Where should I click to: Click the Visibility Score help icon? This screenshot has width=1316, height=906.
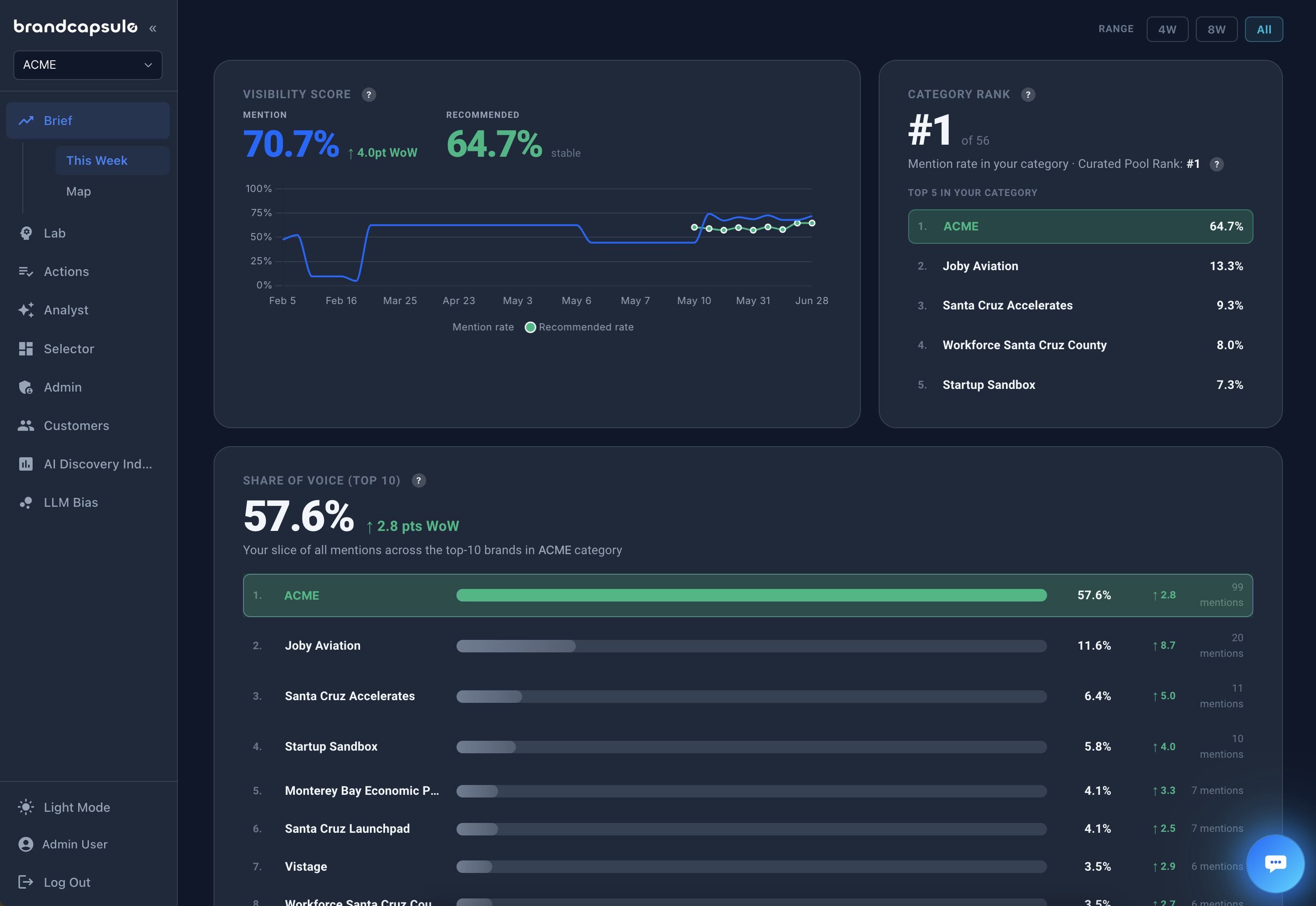pyautogui.click(x=369, y=95)
